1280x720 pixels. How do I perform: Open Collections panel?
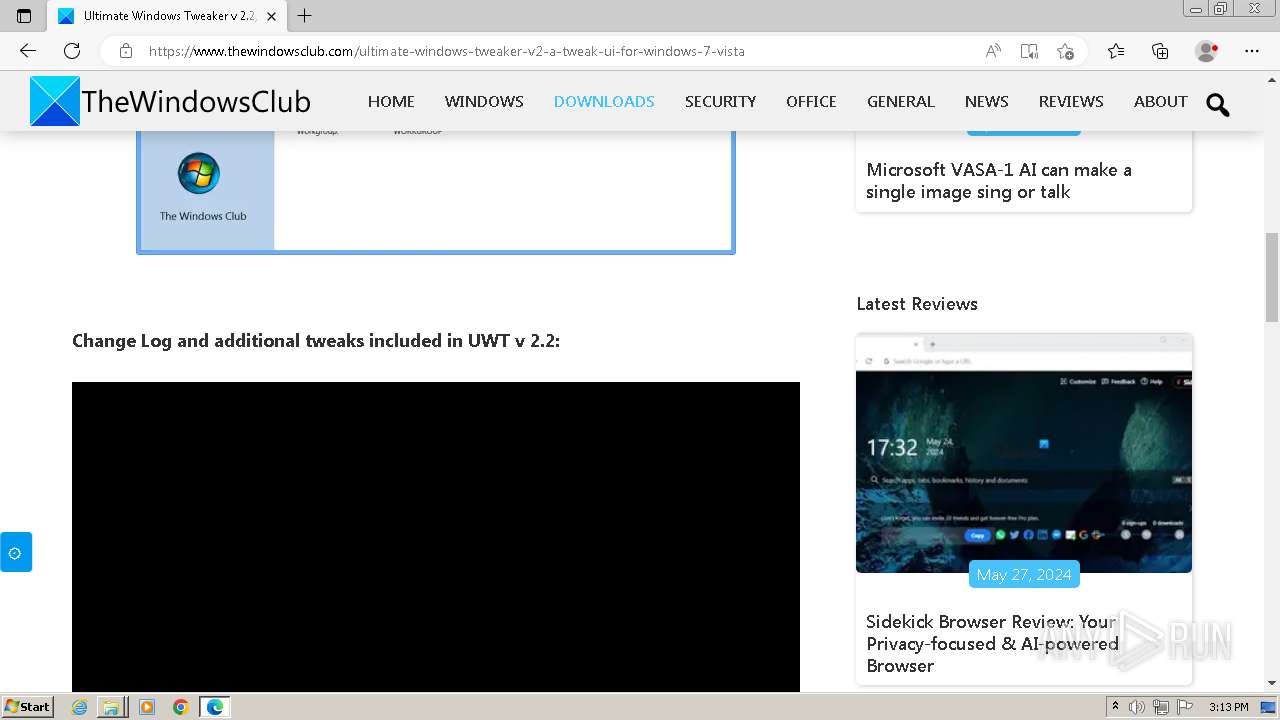(x=1160, y=51)
